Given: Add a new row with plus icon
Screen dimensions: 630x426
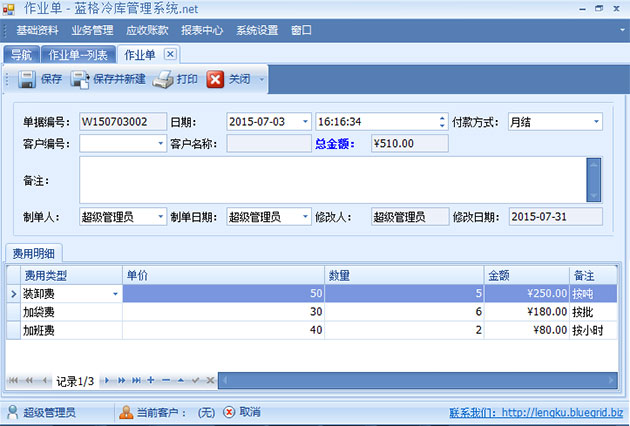Looking at the screenshot, I should pos(151,381).
